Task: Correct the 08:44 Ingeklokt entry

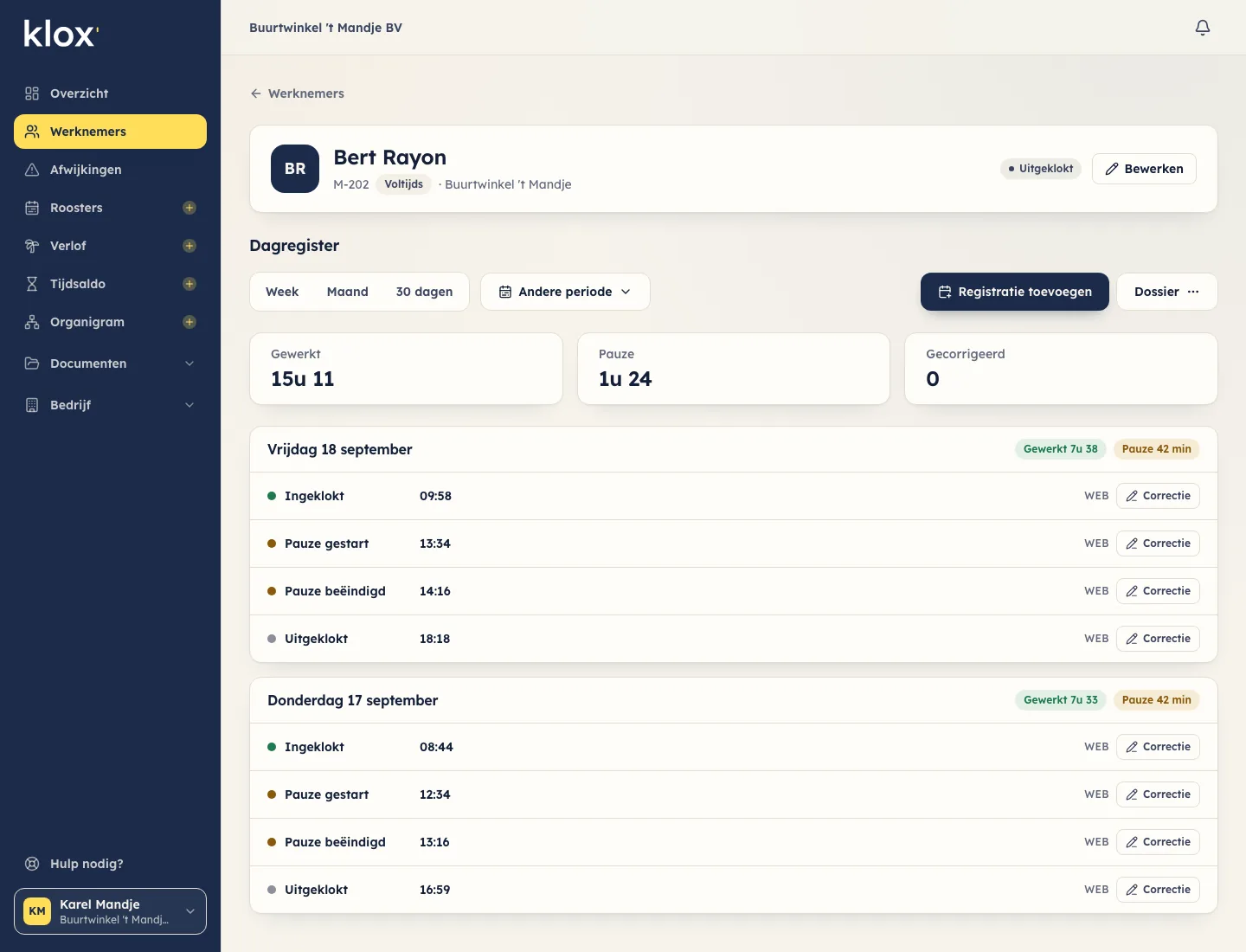Action: tap(1158, 747)
